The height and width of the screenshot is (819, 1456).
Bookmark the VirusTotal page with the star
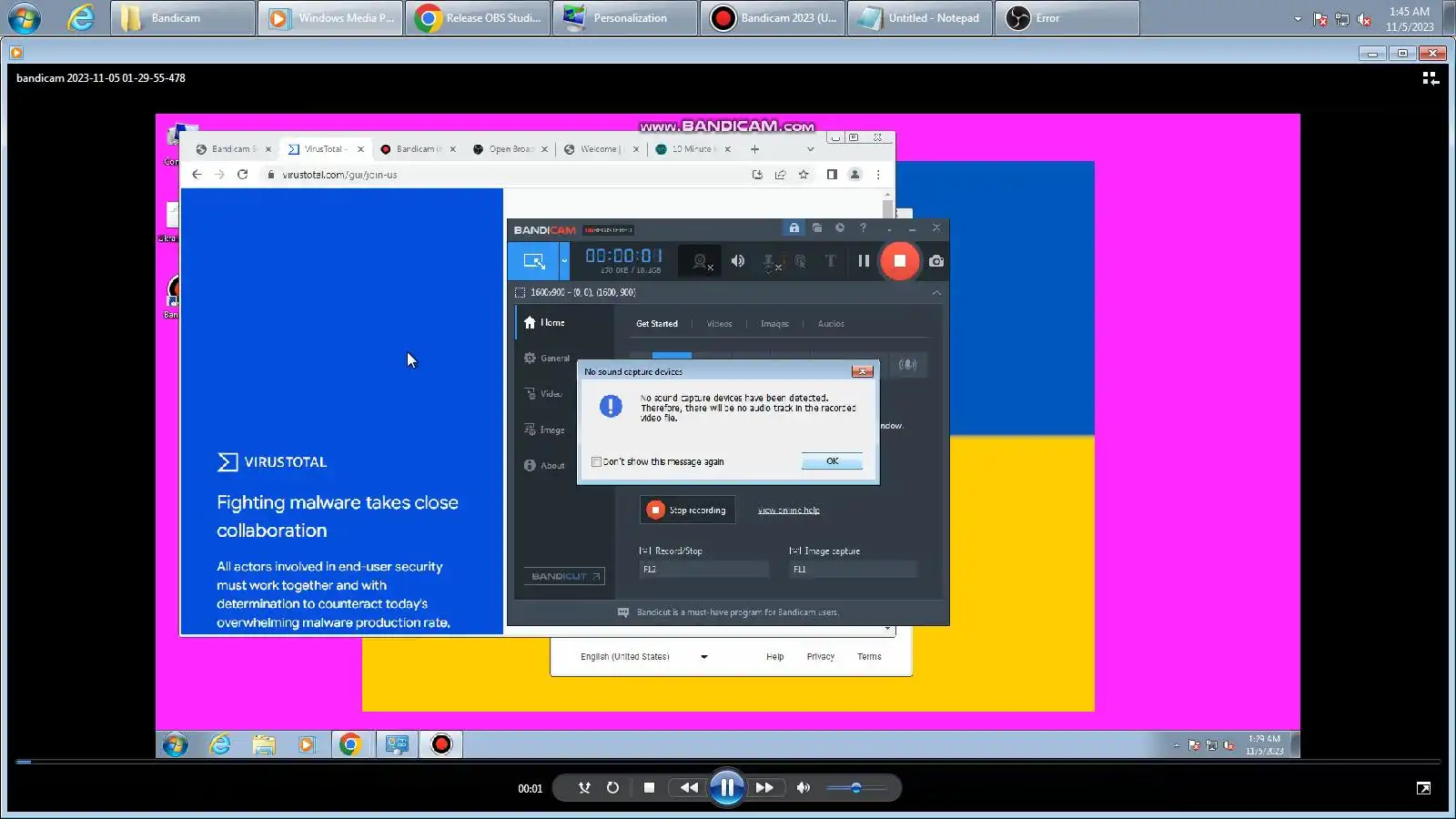[804, 175]
